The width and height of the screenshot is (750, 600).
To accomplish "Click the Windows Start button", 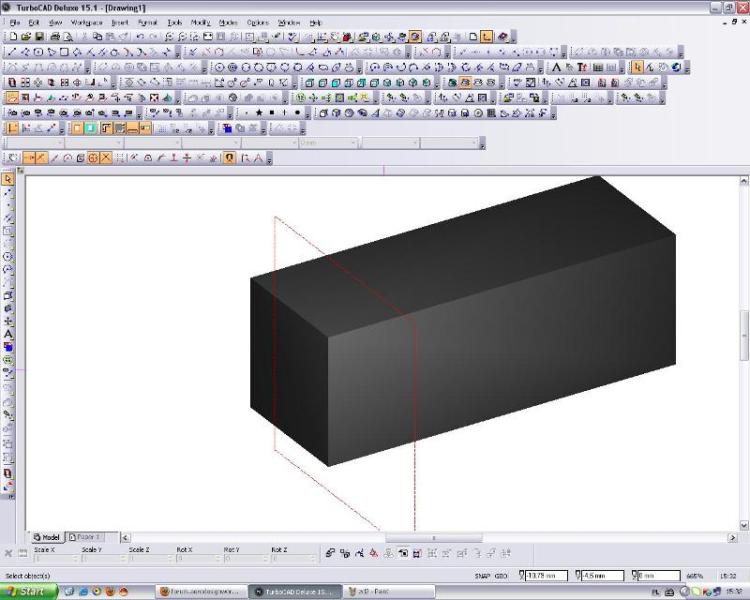I will coord(29,591).
